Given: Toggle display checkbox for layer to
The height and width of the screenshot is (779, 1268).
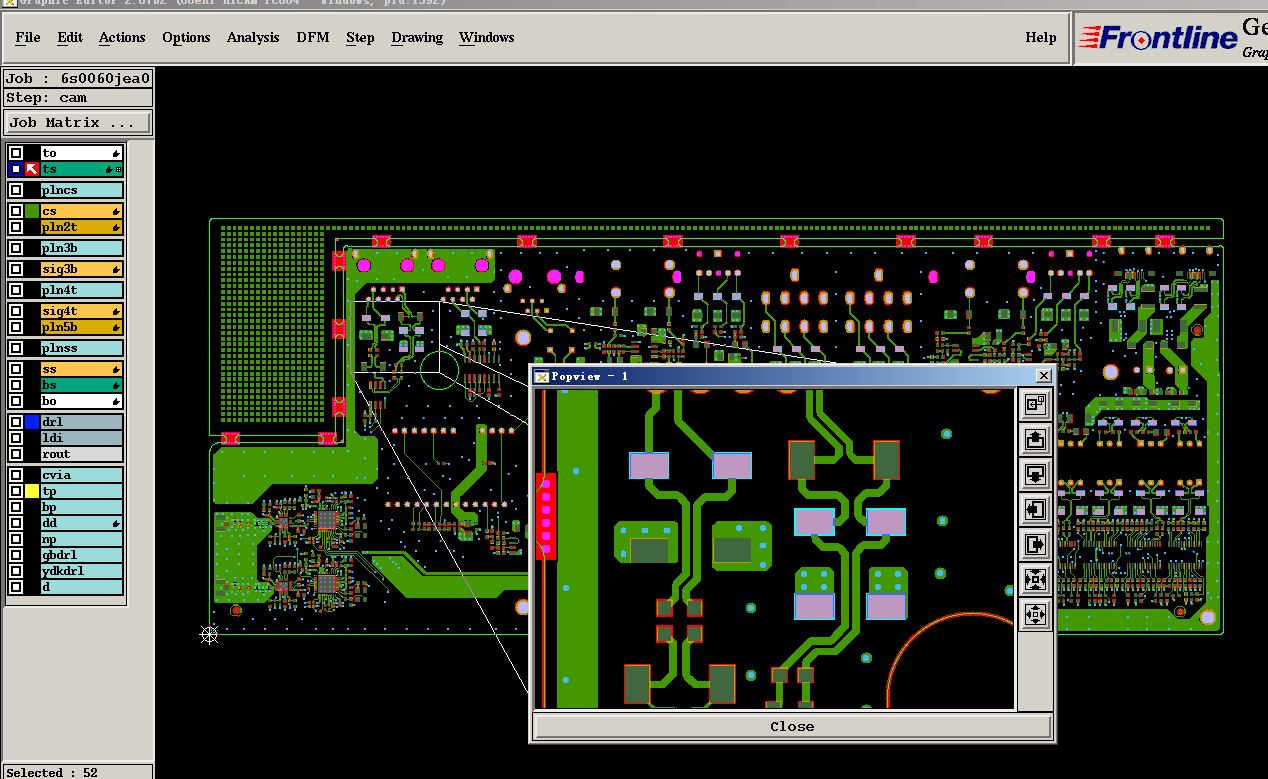Looking at the screenshot, I should [16, 153].
